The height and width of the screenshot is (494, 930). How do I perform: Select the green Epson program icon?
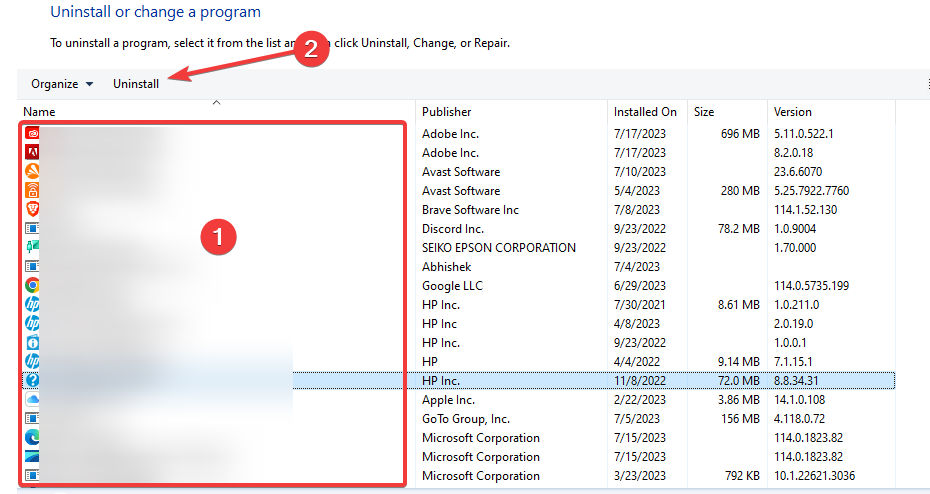coord(32,247)
